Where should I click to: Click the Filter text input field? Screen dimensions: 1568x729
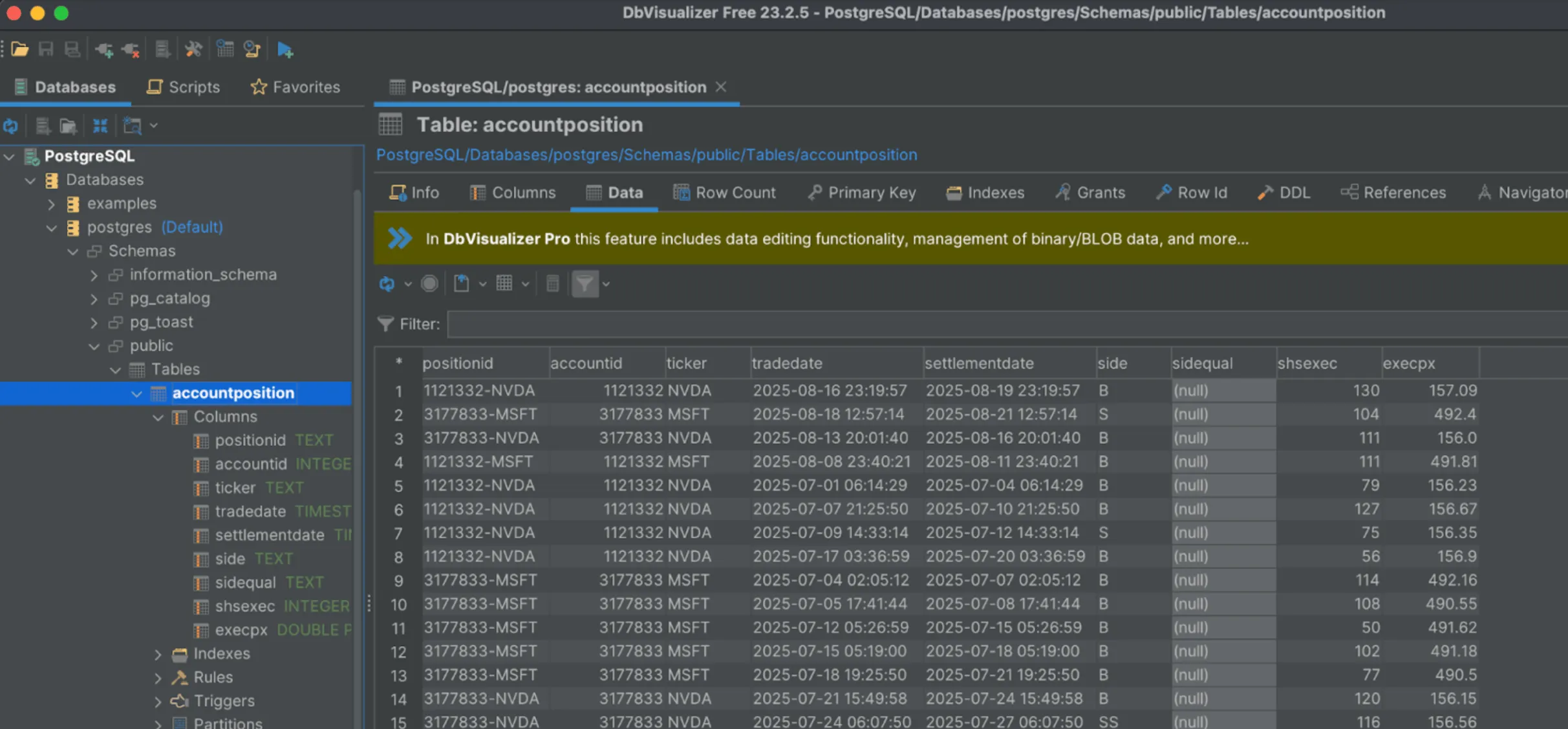click(1007, 324)
